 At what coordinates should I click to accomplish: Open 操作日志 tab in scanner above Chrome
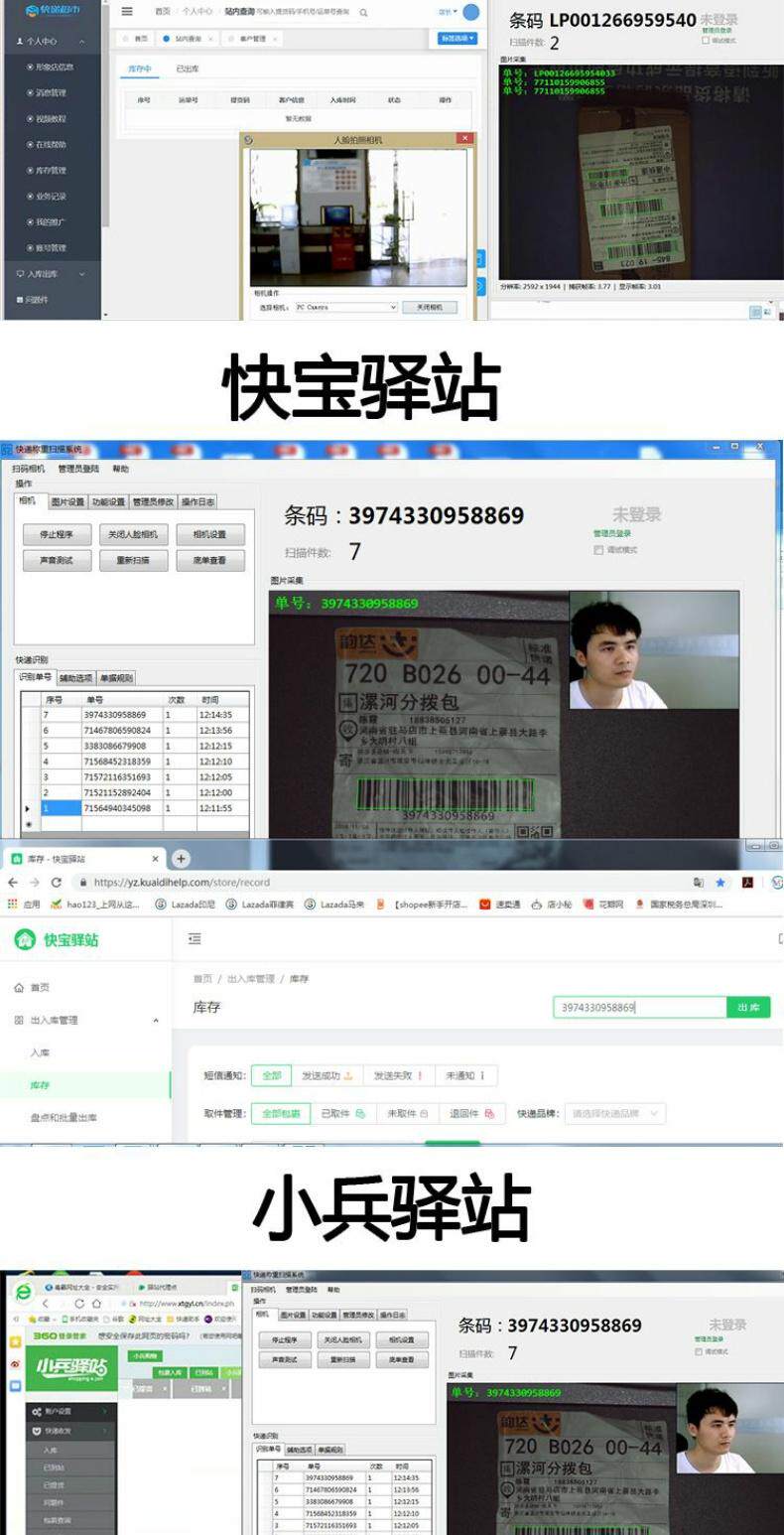pos(198,501)
